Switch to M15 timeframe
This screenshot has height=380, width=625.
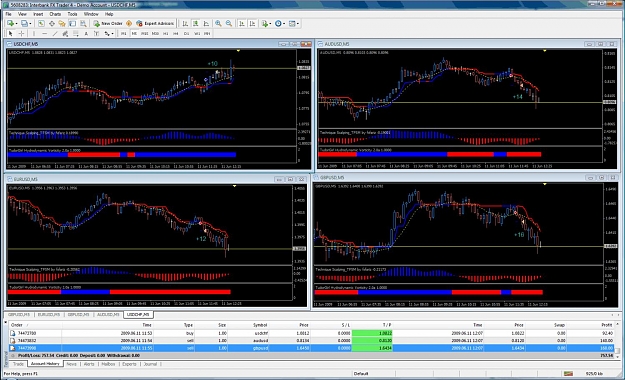[145, 33]
